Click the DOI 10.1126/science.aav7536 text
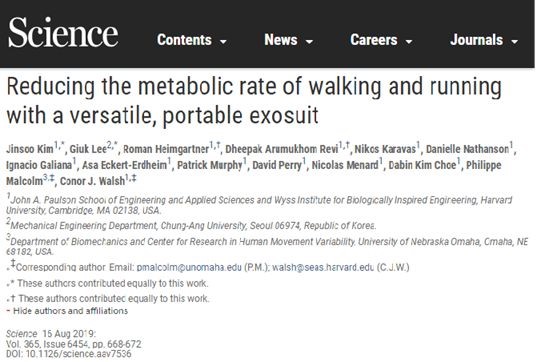This screenshot has width=537, height=362. 68,354
